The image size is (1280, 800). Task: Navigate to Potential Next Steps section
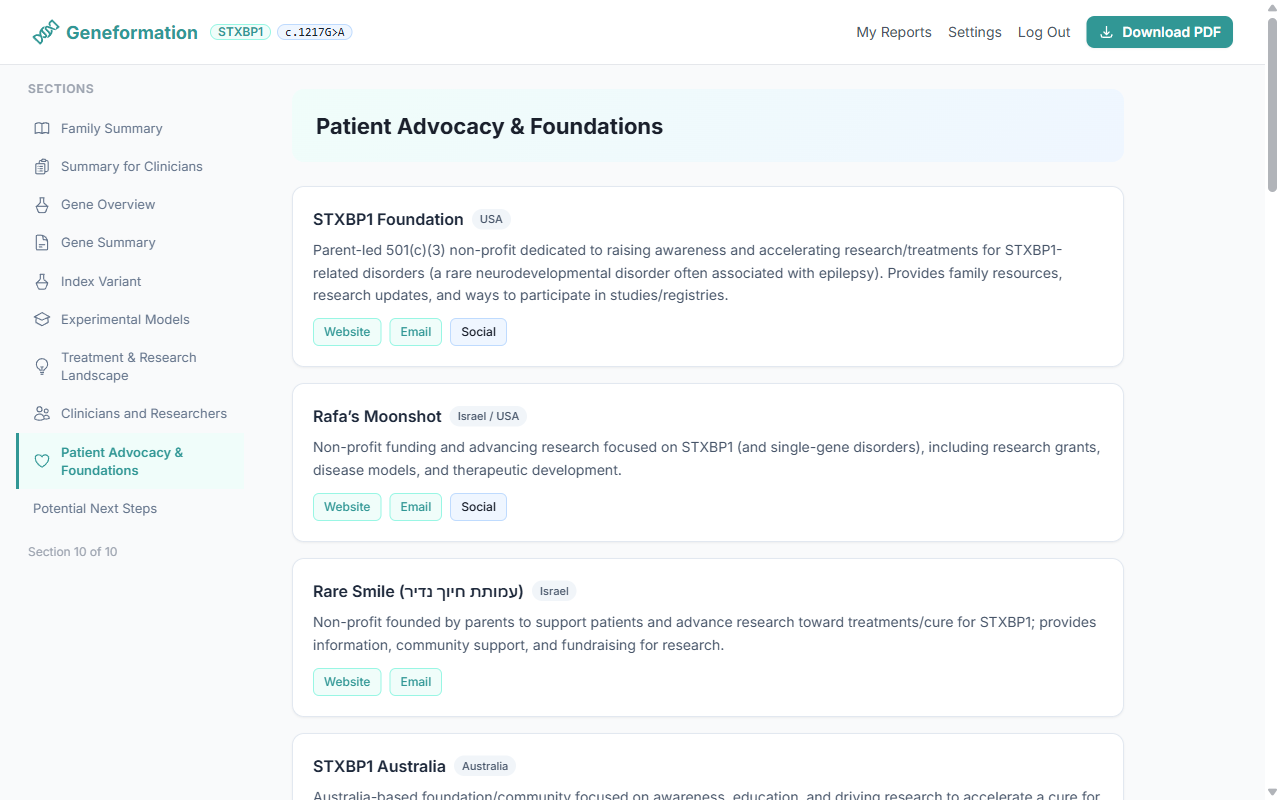[94, 508]
